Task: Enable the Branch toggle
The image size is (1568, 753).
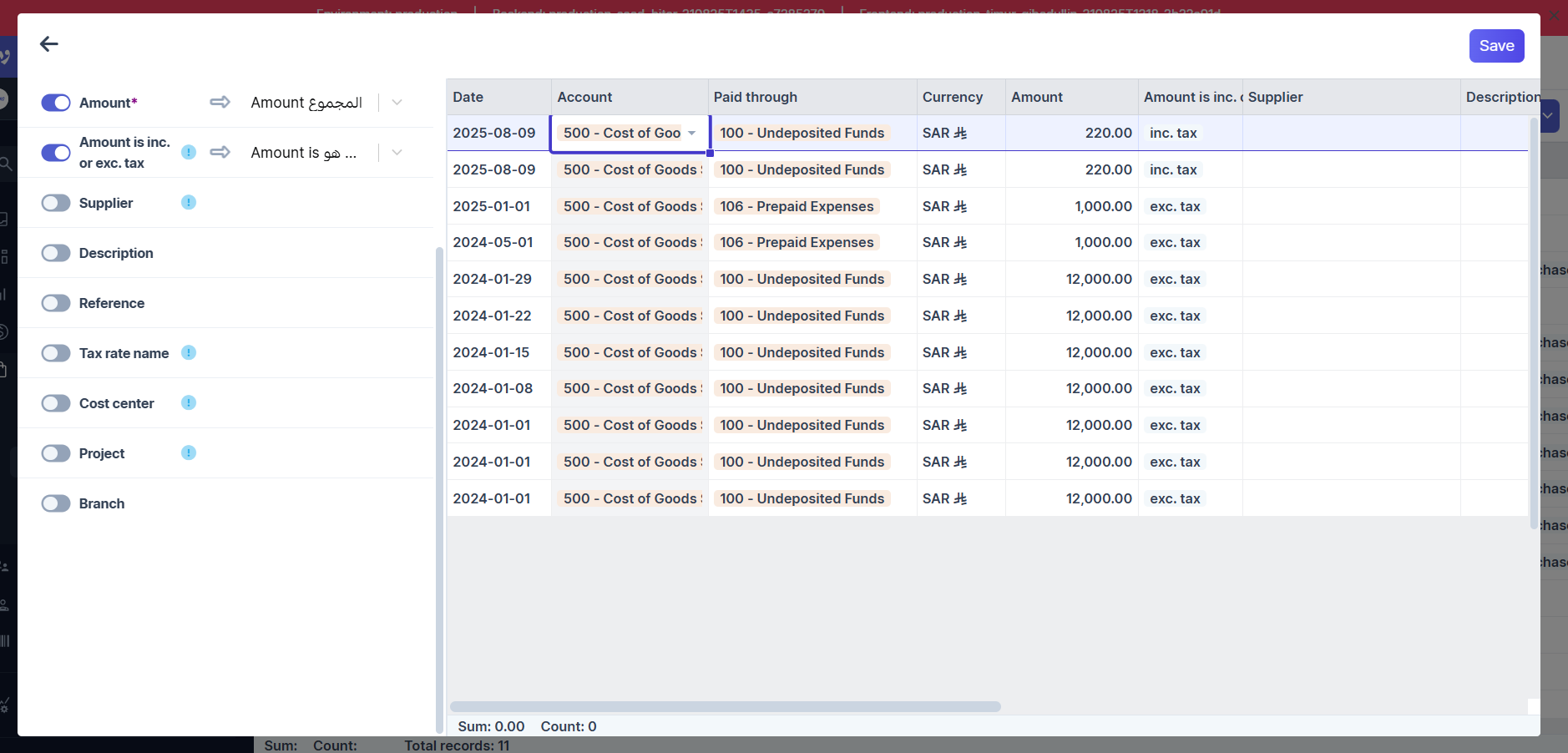Action: coord(56,503)
